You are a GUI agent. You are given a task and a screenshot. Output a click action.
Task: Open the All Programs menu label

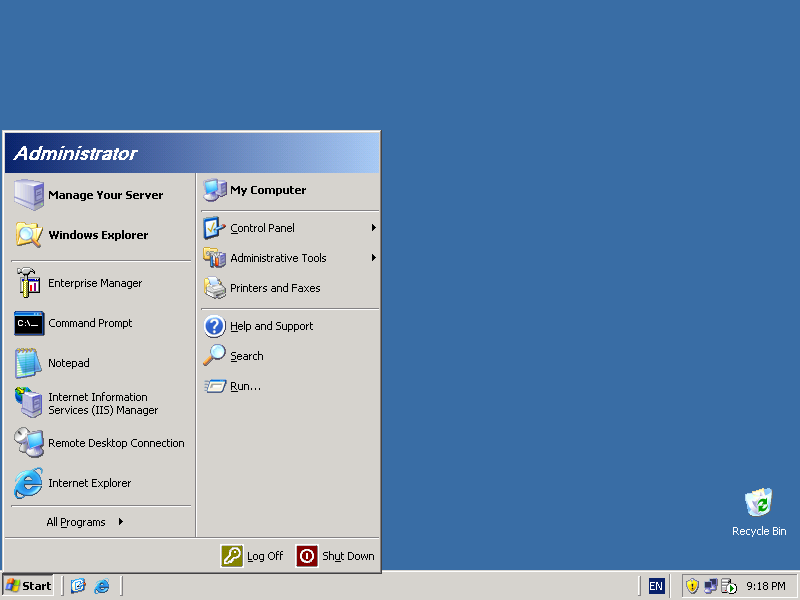click(76, 522)
